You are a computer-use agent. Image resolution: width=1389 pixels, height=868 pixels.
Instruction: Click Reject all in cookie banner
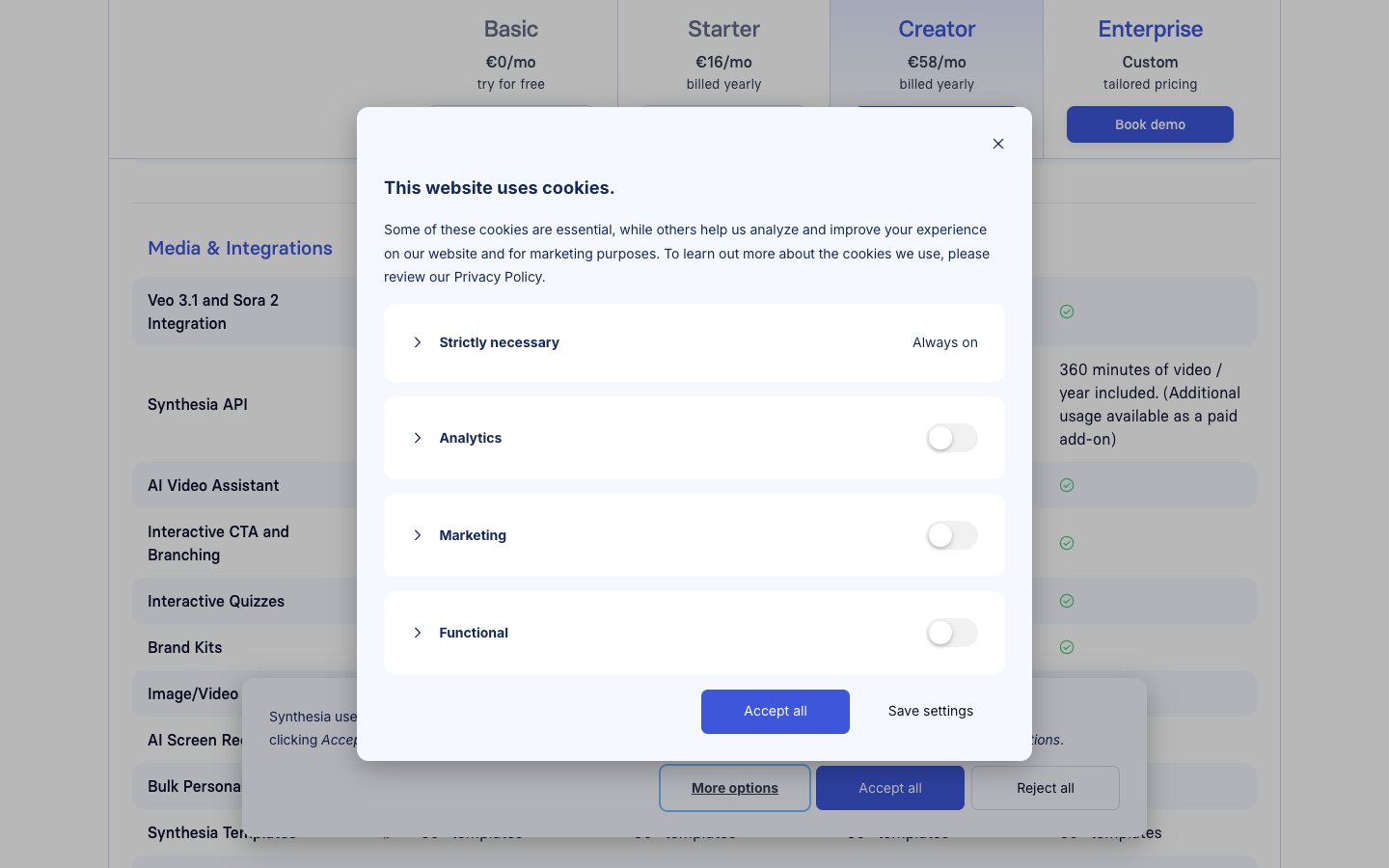tap(1045, 788)
